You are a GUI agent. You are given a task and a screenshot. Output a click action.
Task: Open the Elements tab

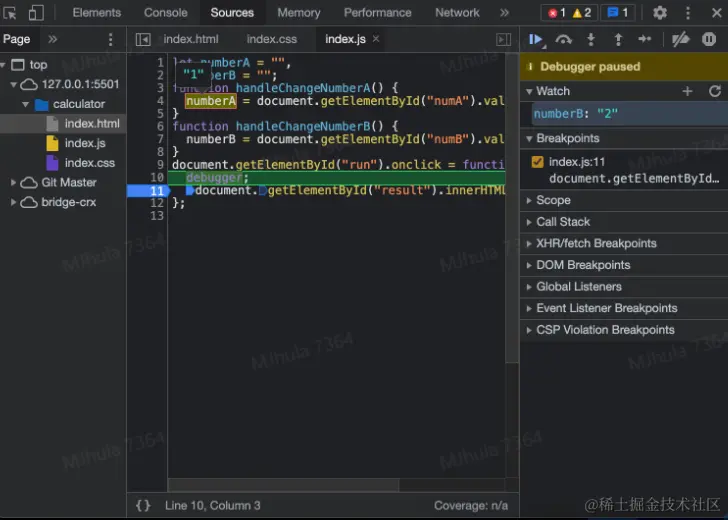click(x=97, y=13)
